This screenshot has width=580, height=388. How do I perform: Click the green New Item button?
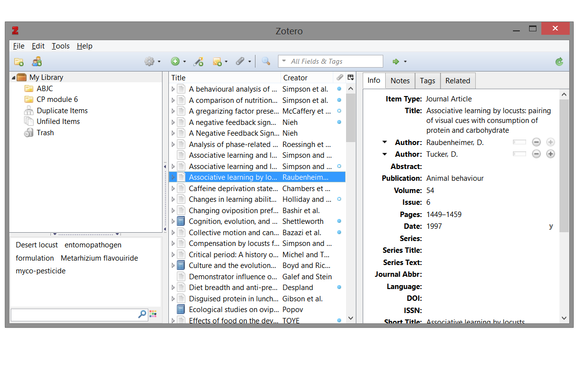[175, 61]
